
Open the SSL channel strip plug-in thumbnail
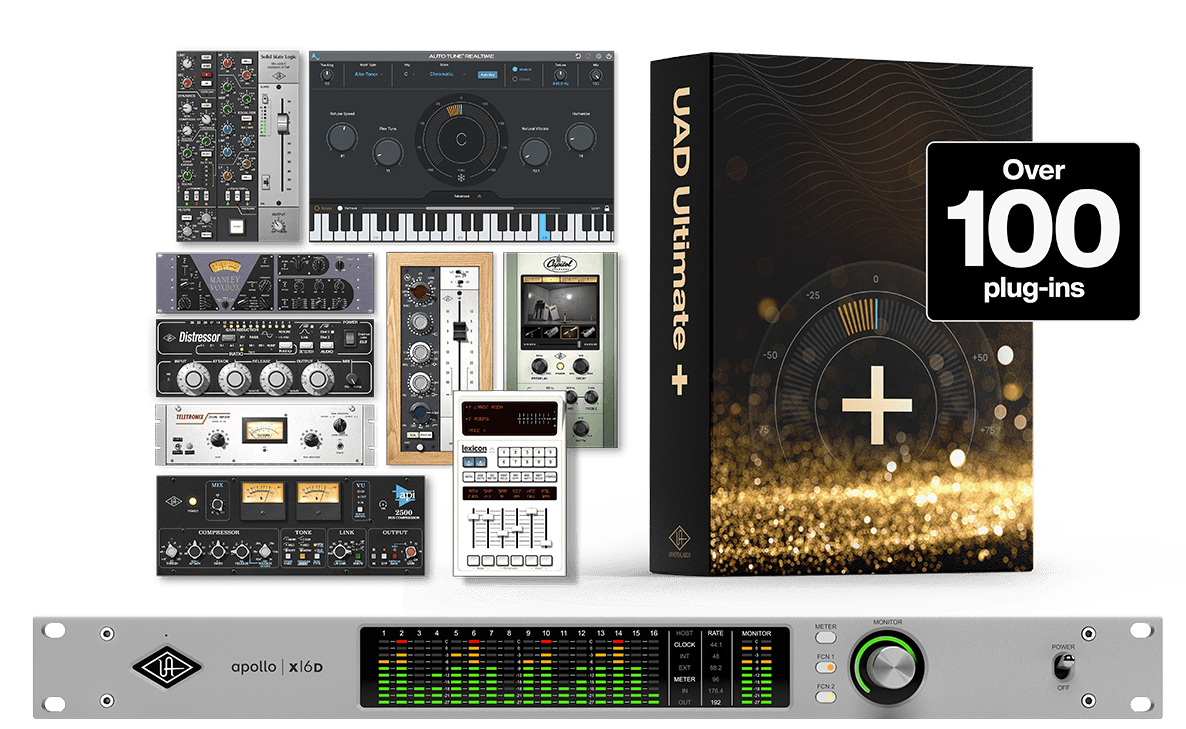tap(238, 147)
